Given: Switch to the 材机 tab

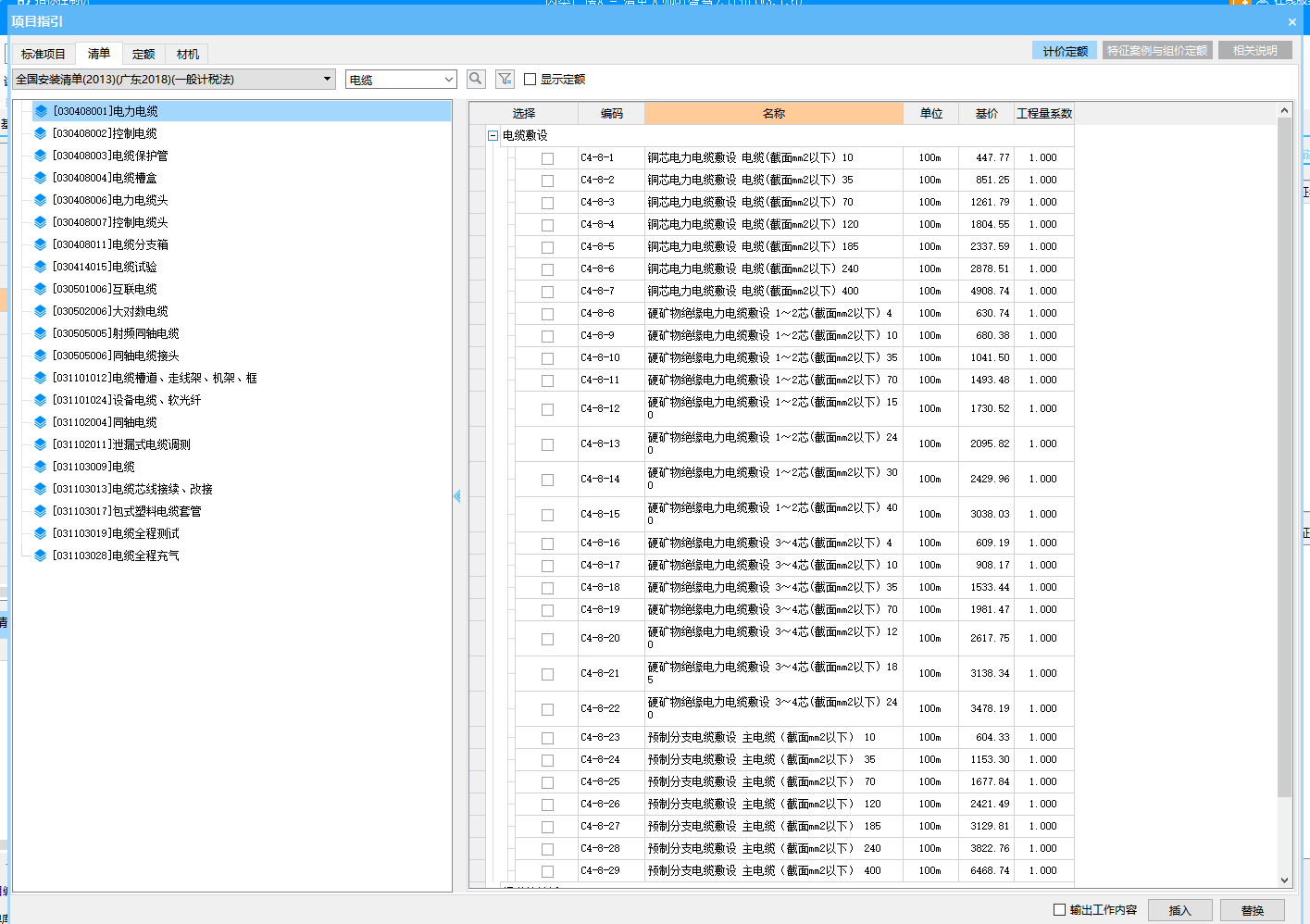Looking at the screenshot, I should click(188, 54).
